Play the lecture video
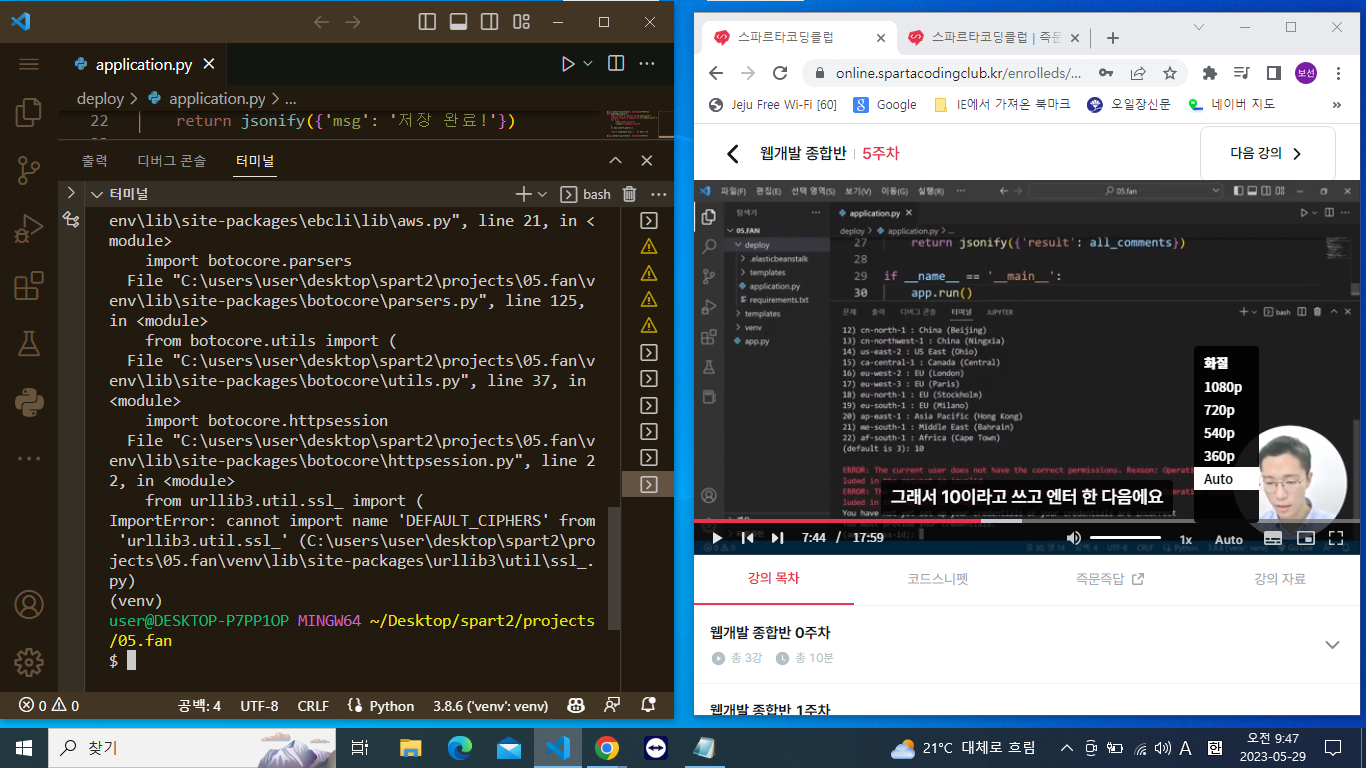This screenshot has height=768, width=1366. coord(716,538)
